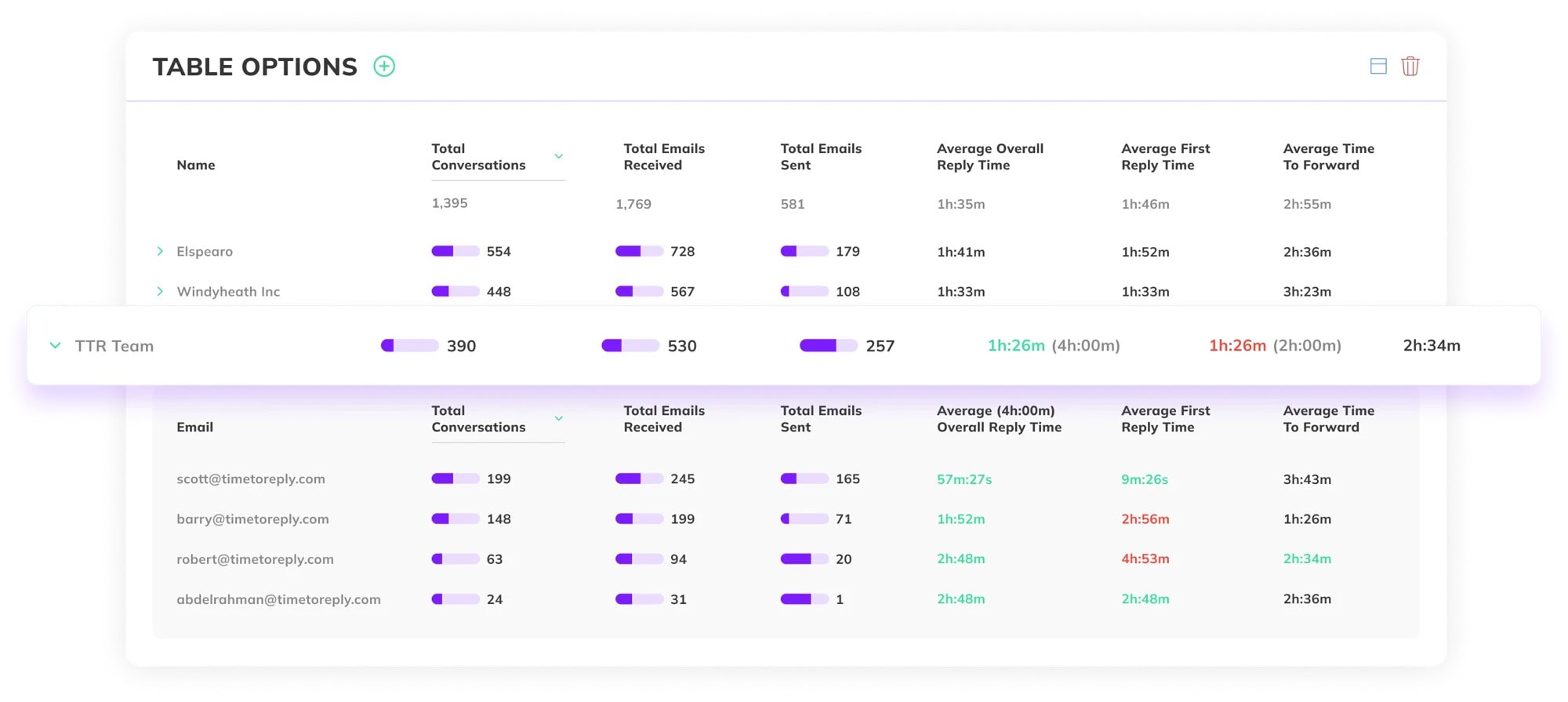Collapse the TTR Team row
Image resolution: width=1568 pixels, height=702 pixels.
55,346
